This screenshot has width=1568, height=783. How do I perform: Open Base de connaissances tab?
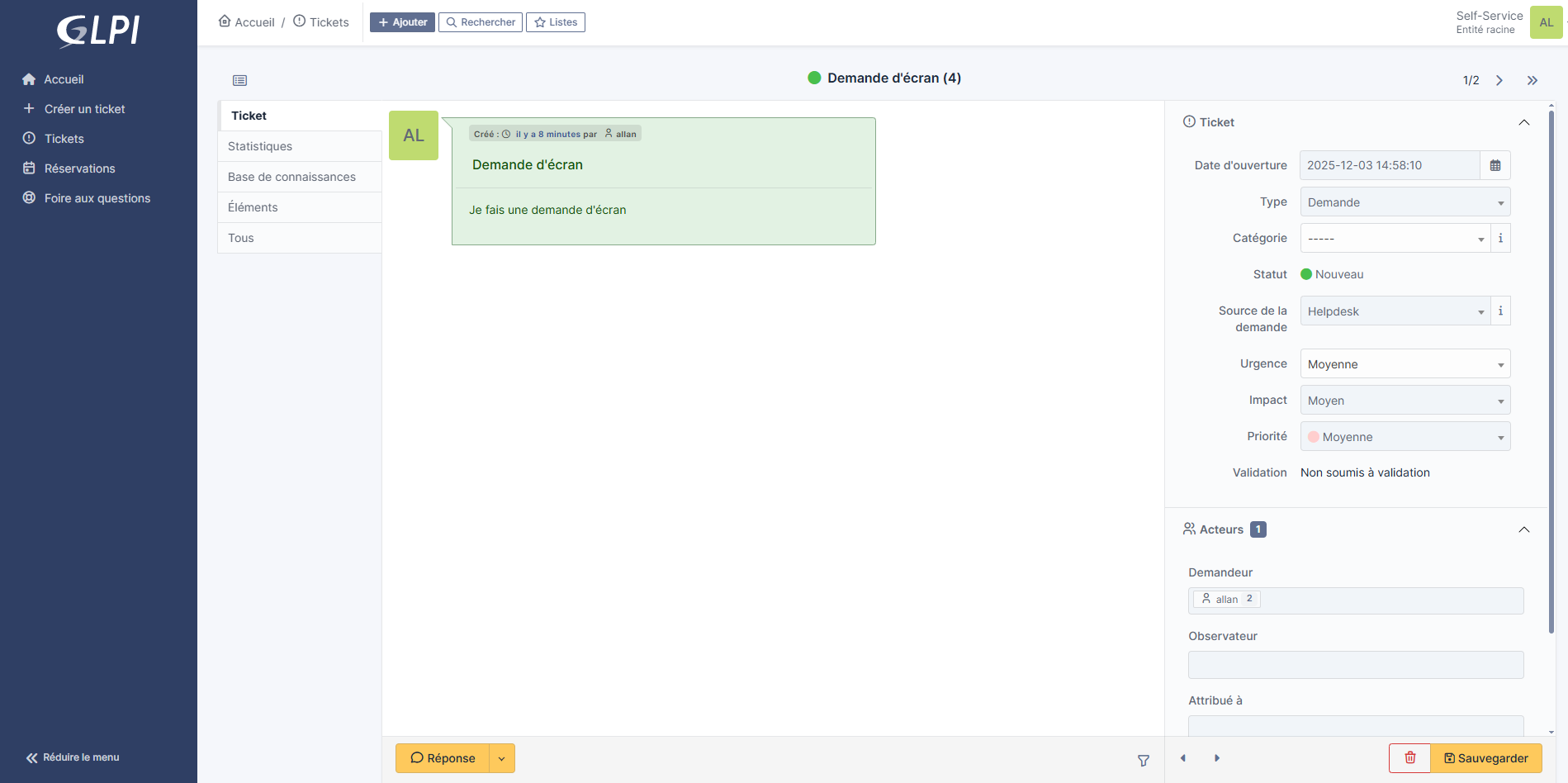coord(291,177)
